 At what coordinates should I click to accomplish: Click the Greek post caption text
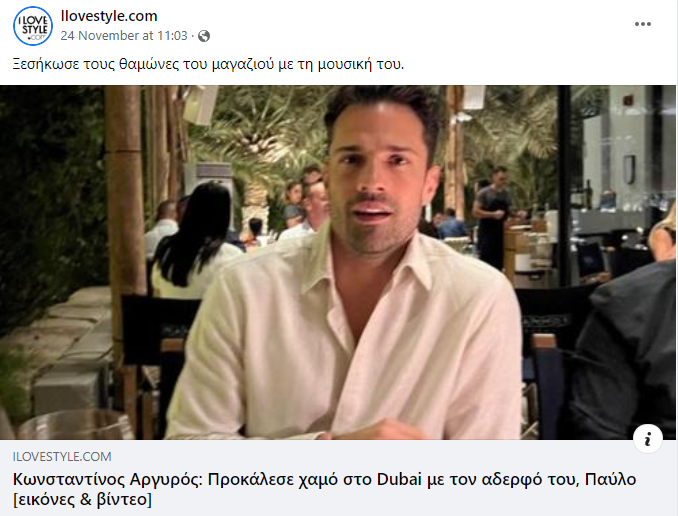tap(208, 64)
